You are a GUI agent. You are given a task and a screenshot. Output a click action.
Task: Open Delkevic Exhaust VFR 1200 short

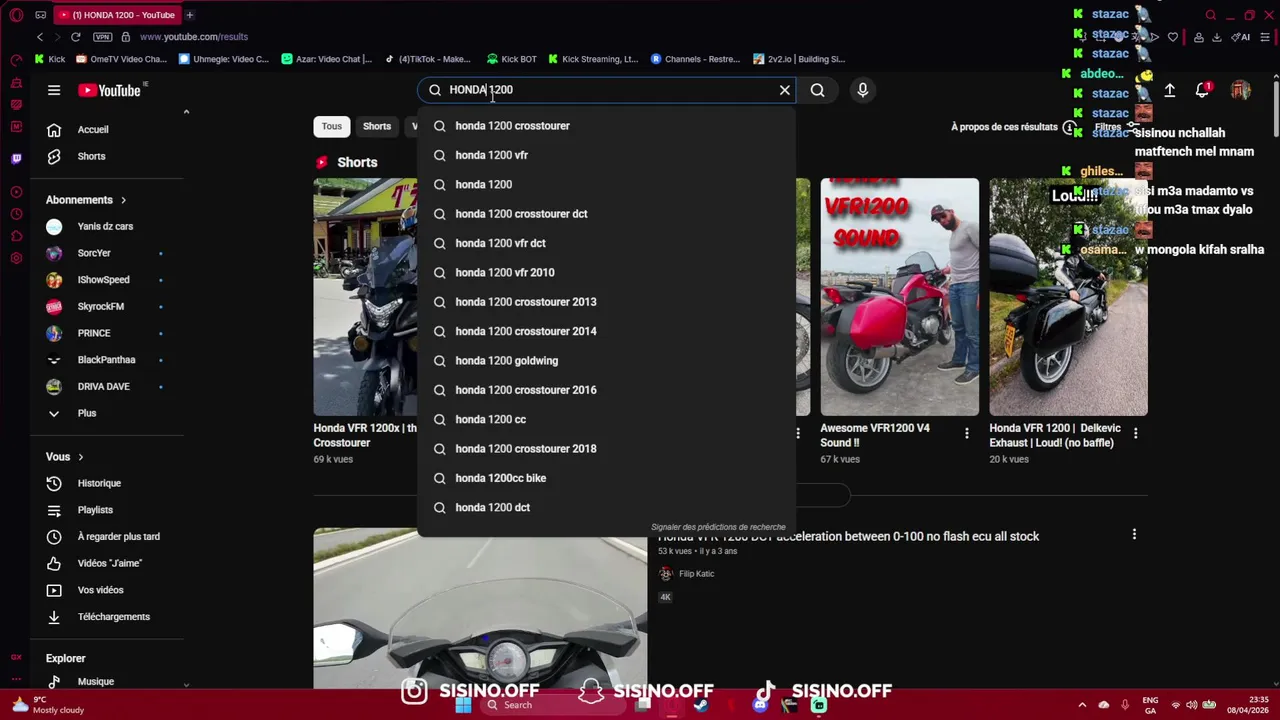[1068, 297]
